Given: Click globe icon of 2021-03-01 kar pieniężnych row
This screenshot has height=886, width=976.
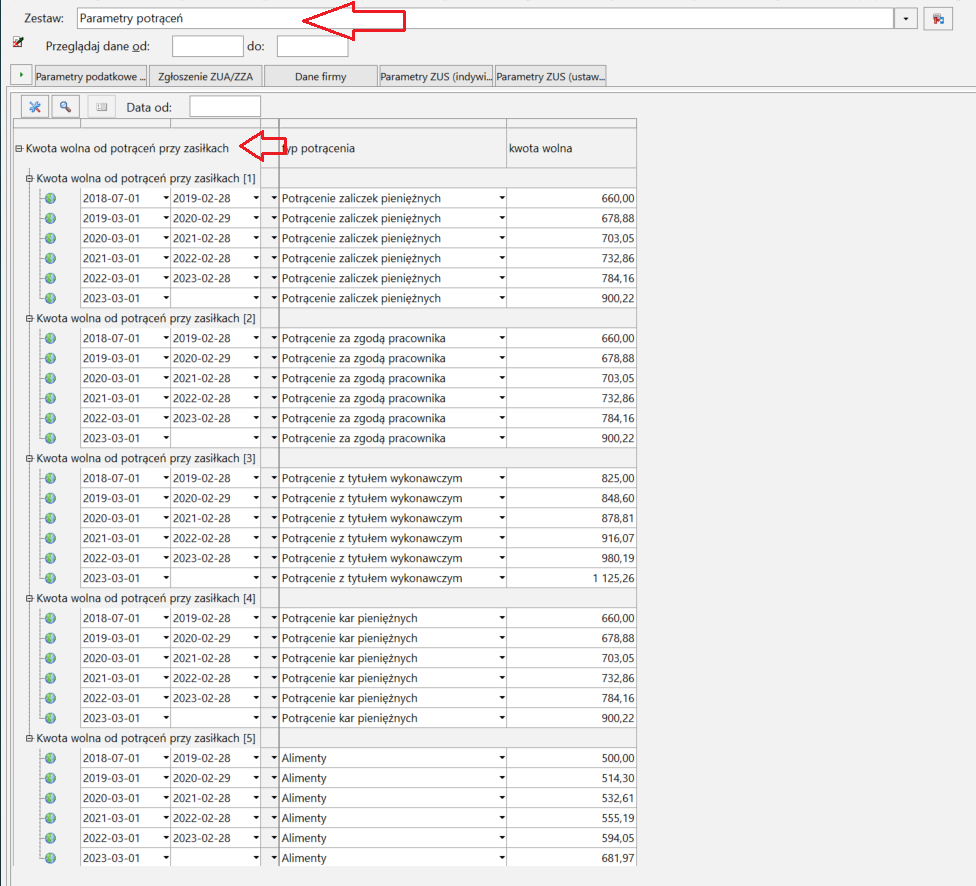Looking at the screenshot, I should click(x=50, y=678).
